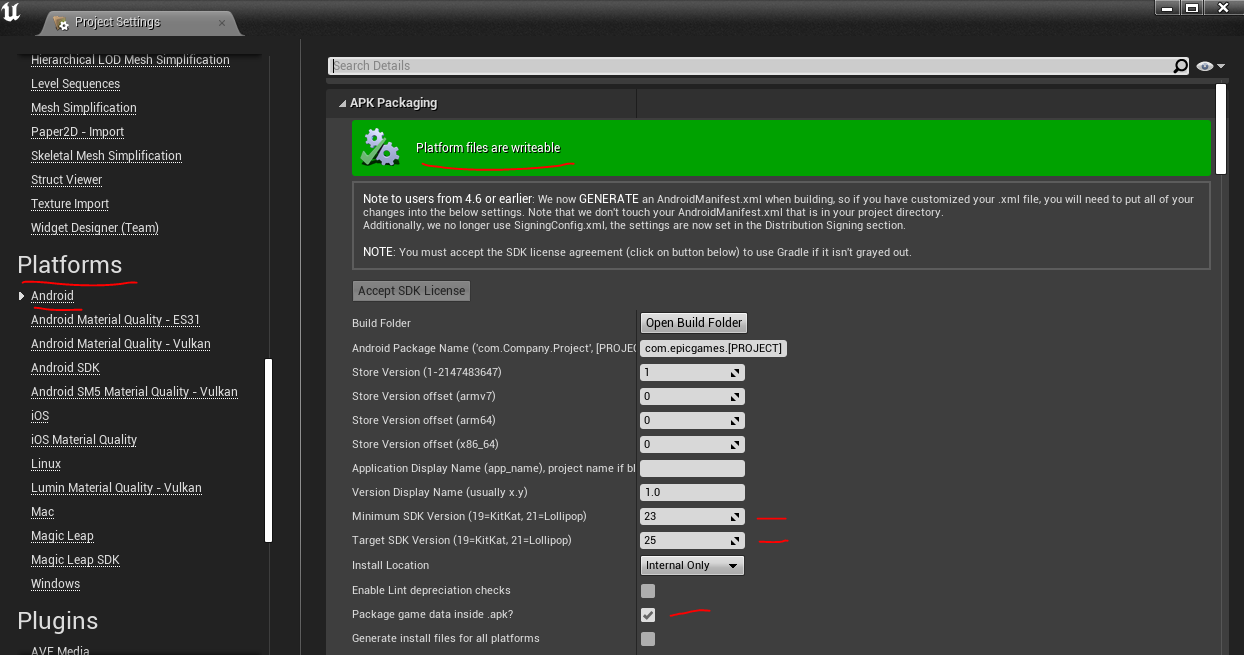This screenshot has height=655, width=1244.
Task: Open the eye view options dropdown
Action: (1210, 66)
